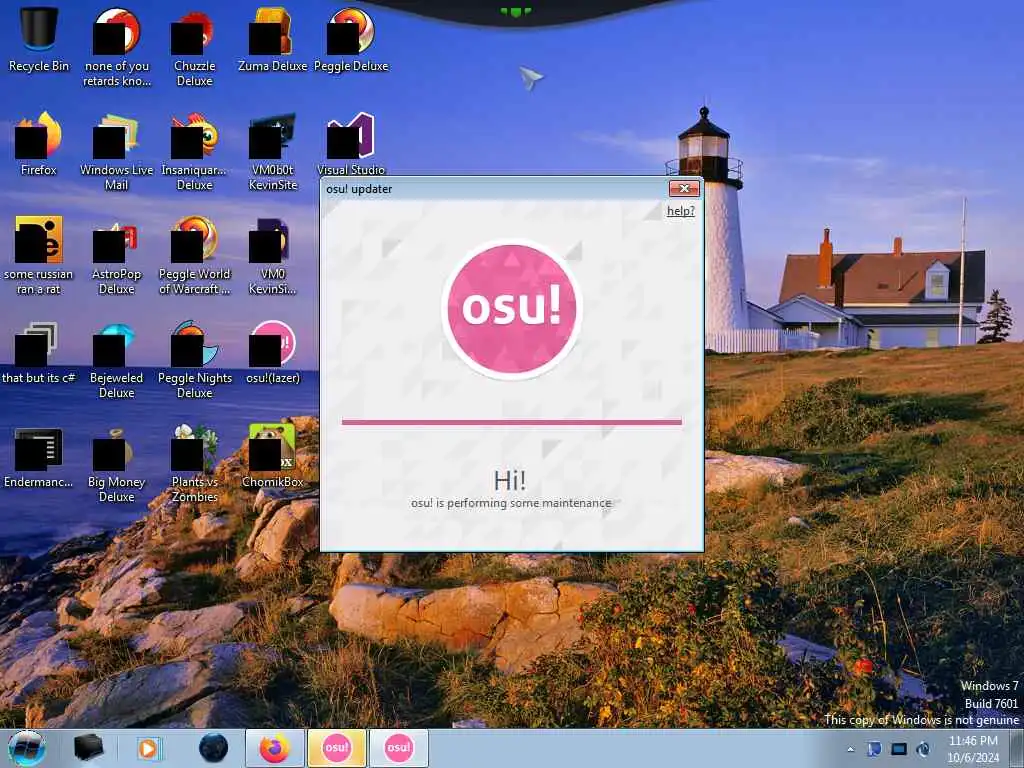
Task: Select the Chuzzle Deluxe desktop shortcut
Action: (x=195, y=47)
